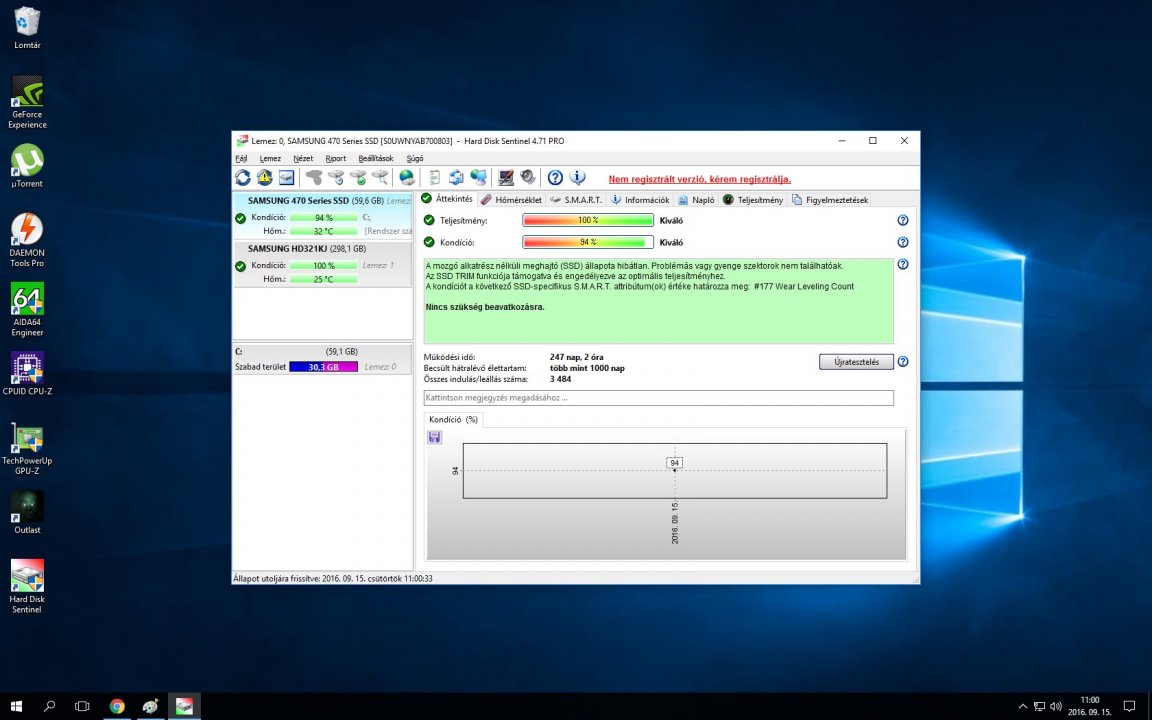The height and width of the screenshot is (720, 1152).
Task: Click the Újratesztelés button
Action: pyautogui.click(x=857, y=361)
